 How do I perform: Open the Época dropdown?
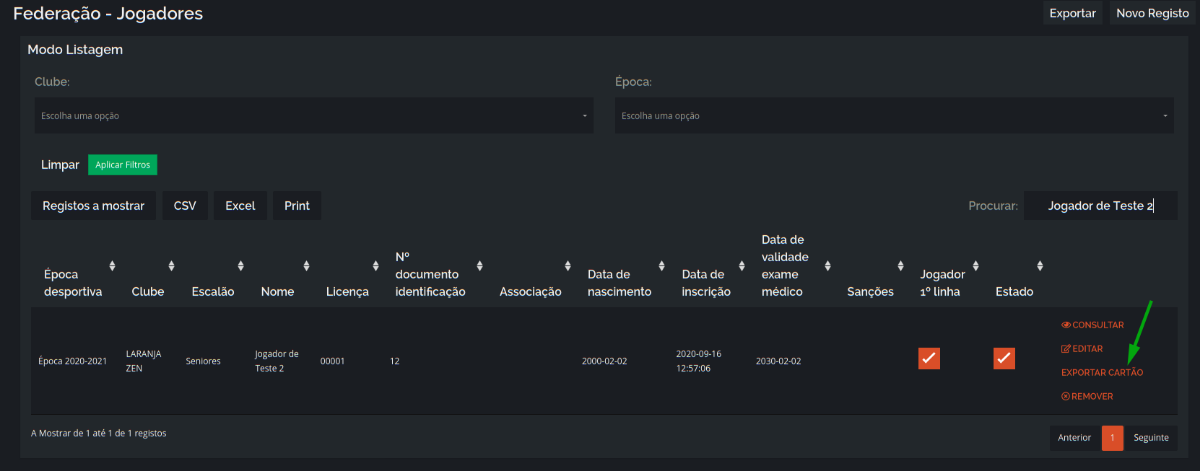click(894, 115)
